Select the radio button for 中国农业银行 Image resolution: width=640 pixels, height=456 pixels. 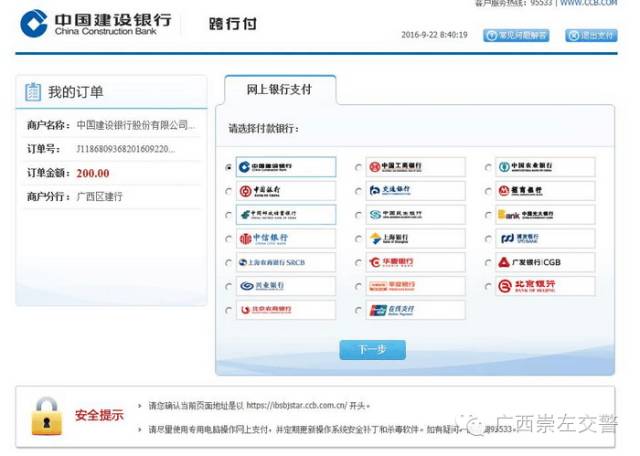coord(488,167)
